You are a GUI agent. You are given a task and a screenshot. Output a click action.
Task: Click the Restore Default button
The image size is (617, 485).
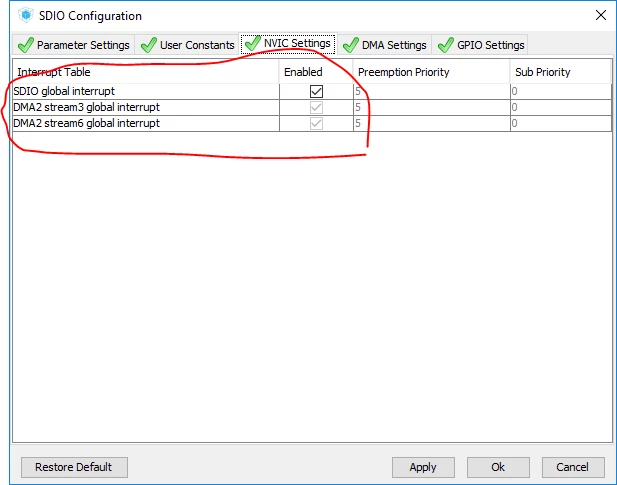click(74, 467)
